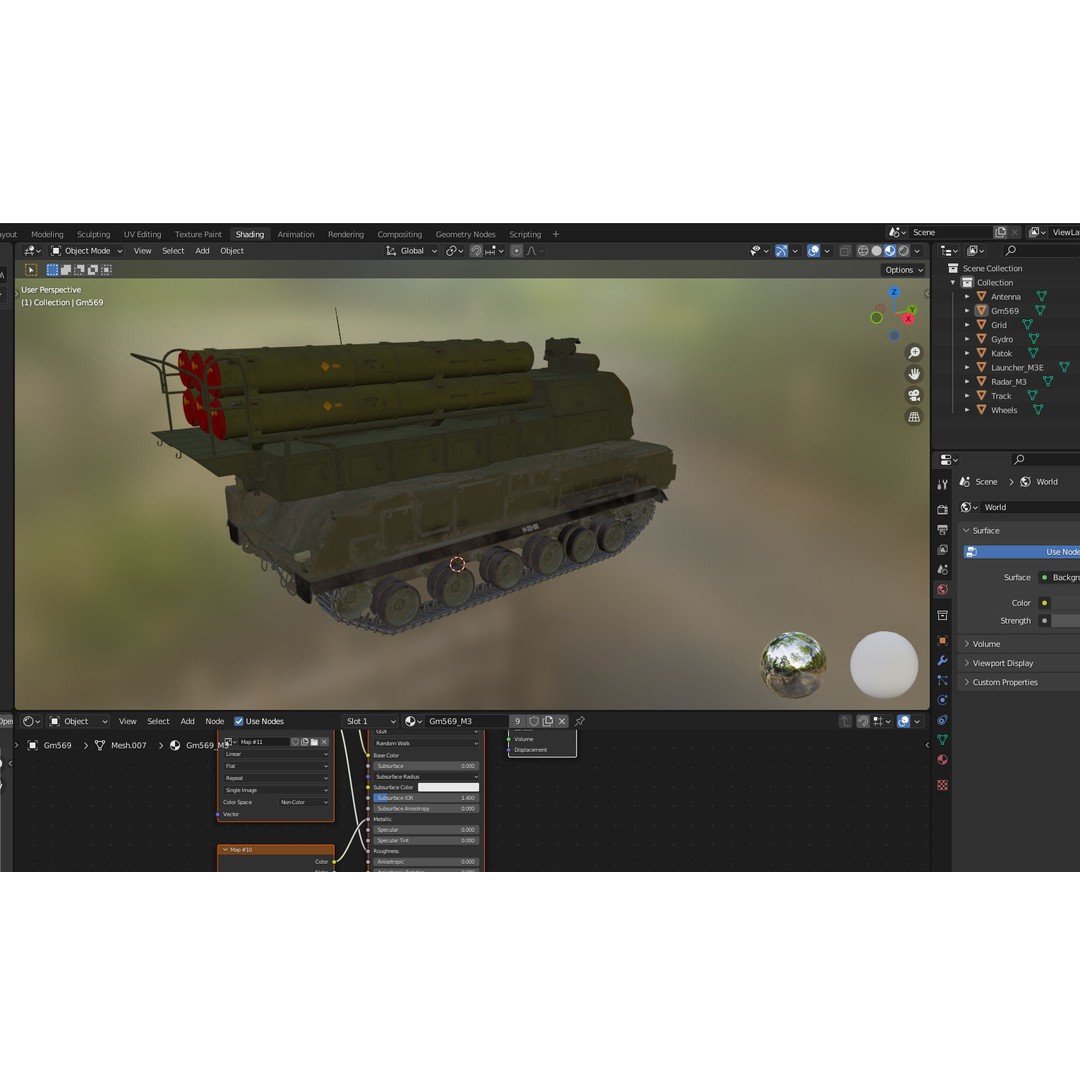Toggle snapping magnet in the viewport header
Image resolution: width=1080 pixels, height=1080 pixels.
tap(476, 251)
